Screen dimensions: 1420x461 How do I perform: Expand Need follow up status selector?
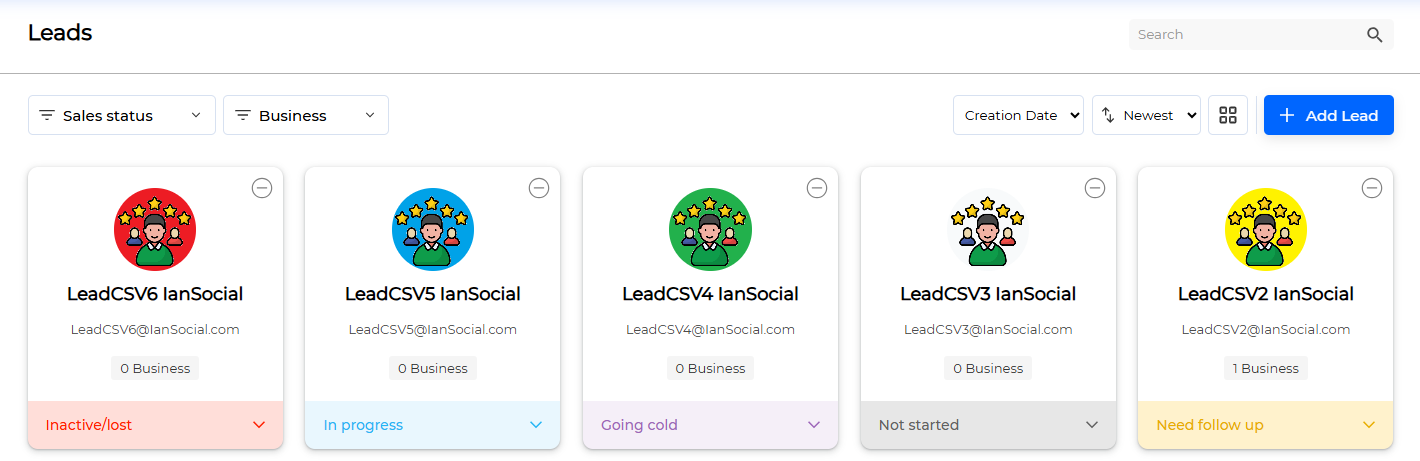click(1266, 425)
